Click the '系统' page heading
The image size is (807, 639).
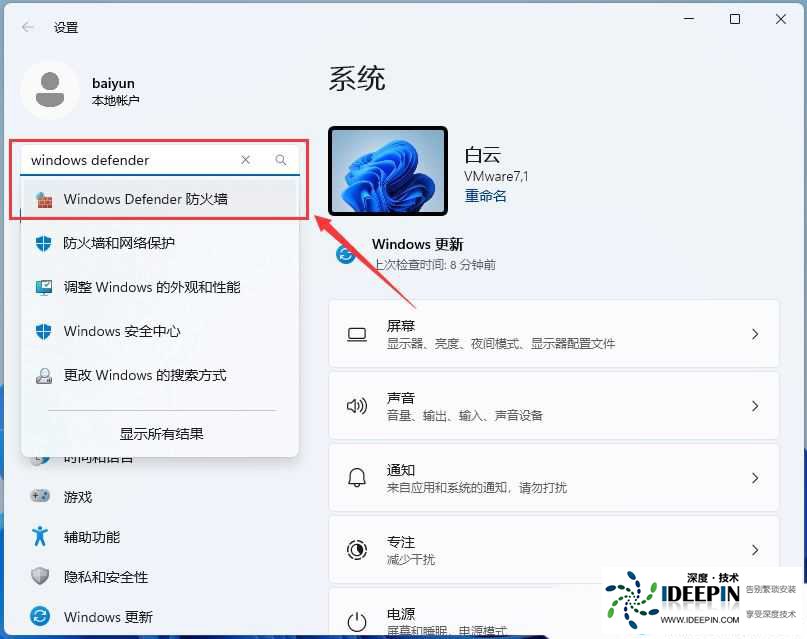[x=357, y=79]
